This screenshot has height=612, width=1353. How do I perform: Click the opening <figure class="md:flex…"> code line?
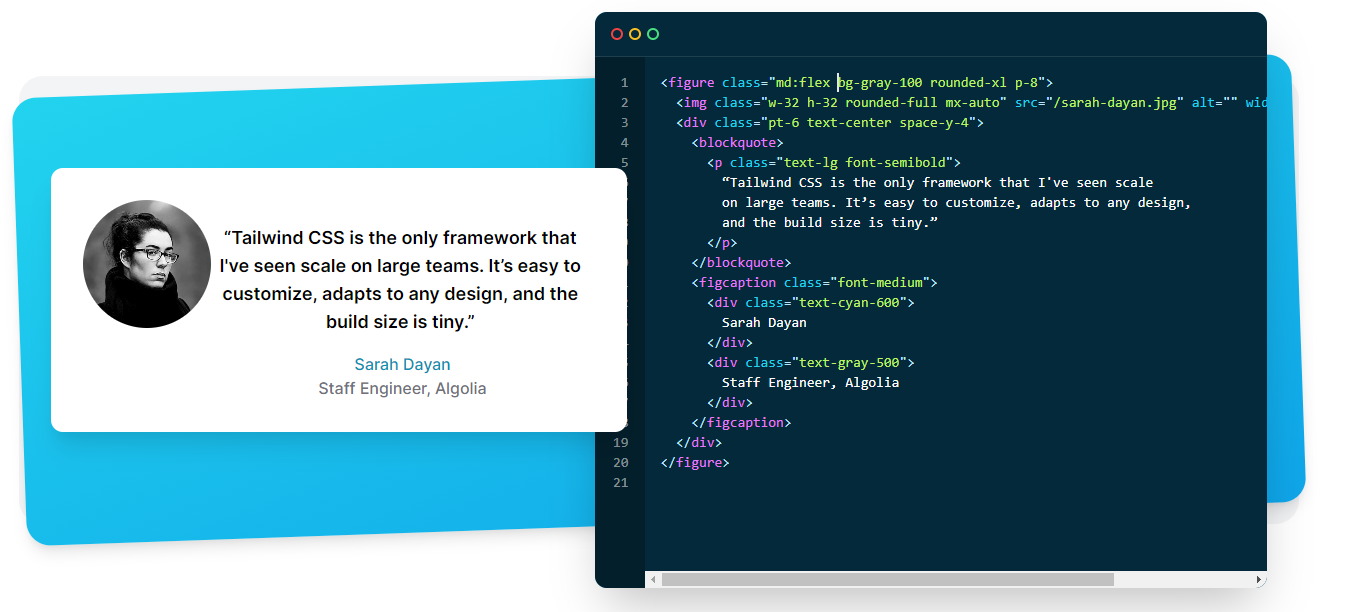pos(857,83)
